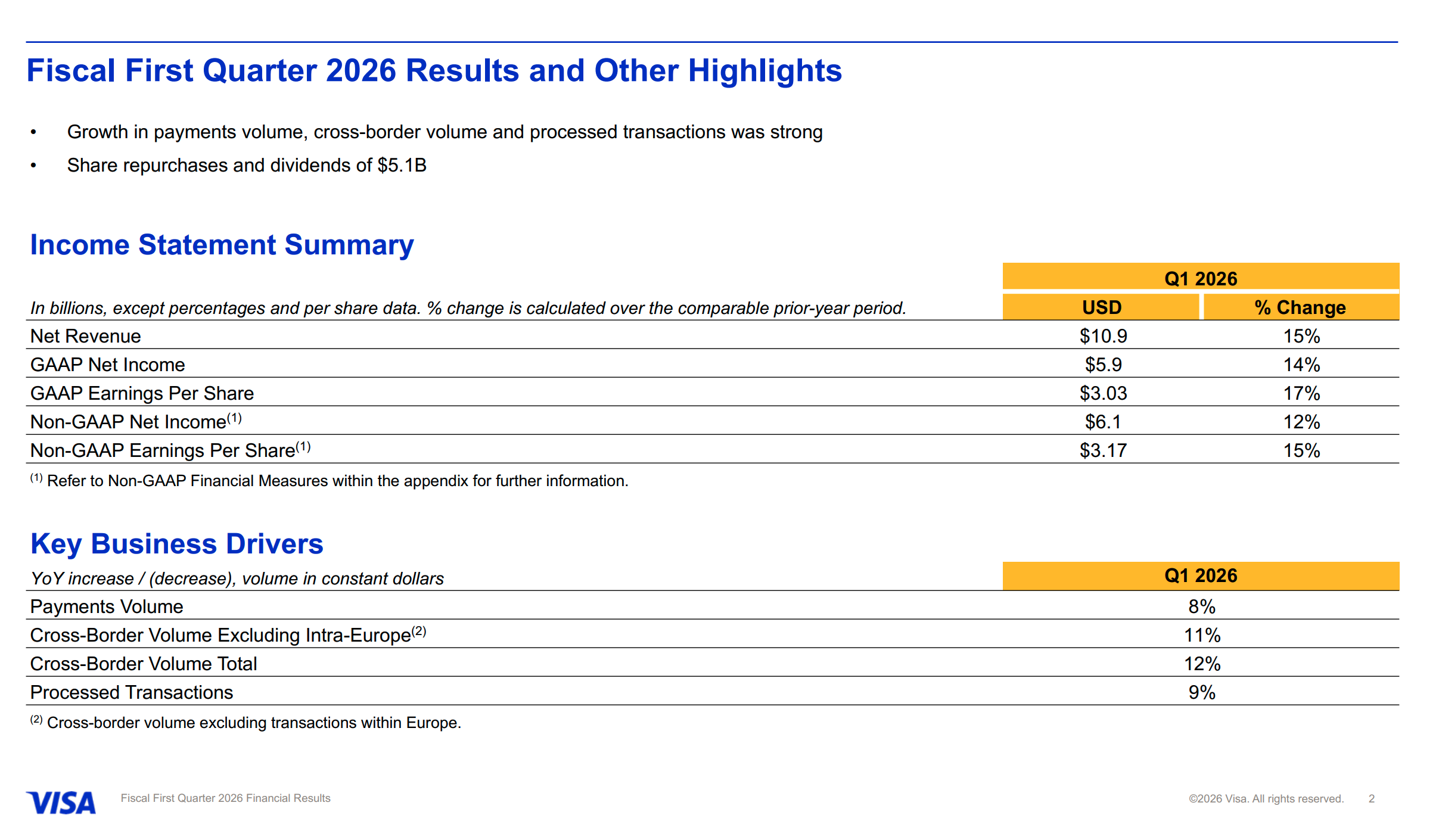This screenshot has height=840, width=1442.
Task: Click the % Change column header
Action: point(1300,307)
